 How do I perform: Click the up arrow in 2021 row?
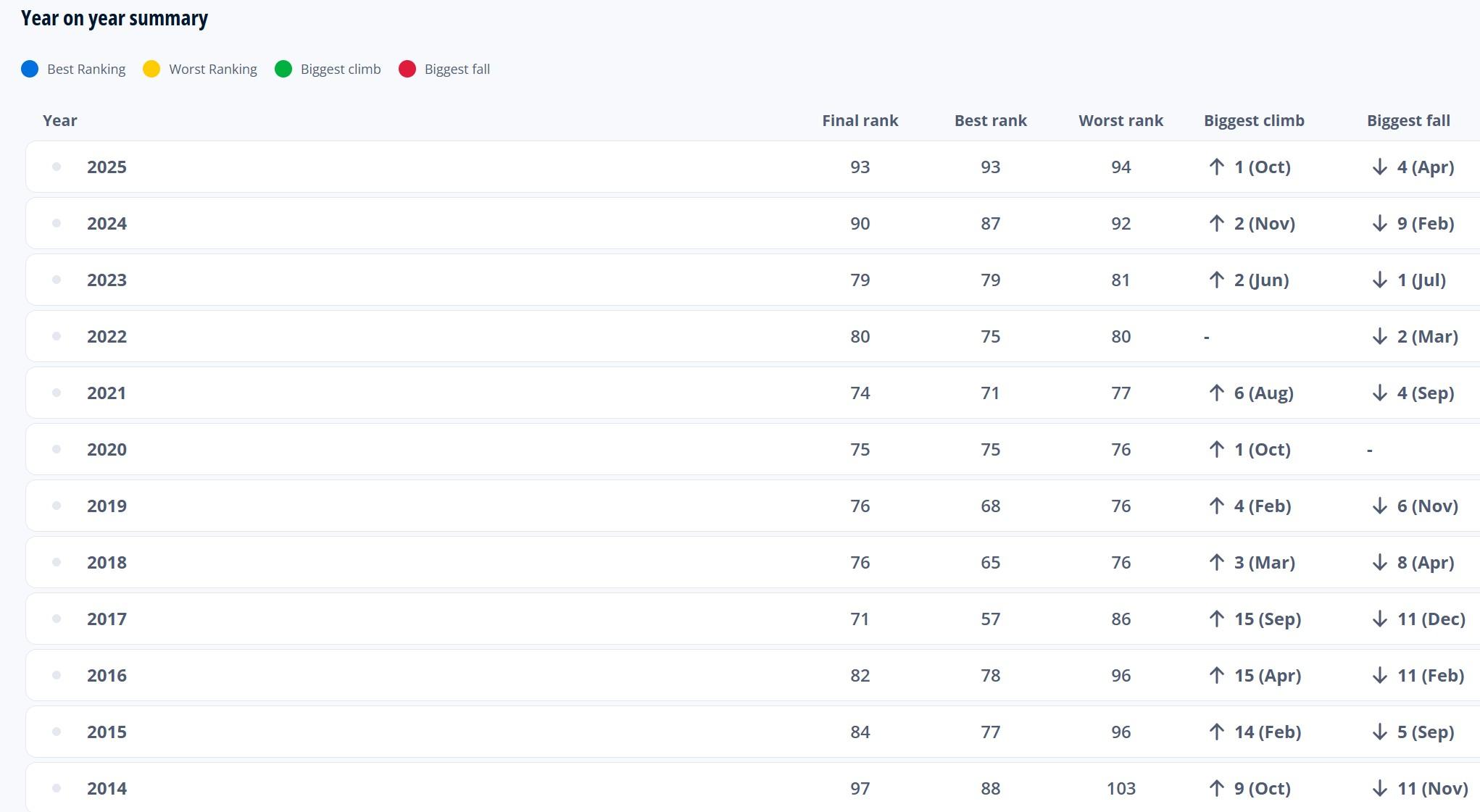click(1217, 393)
